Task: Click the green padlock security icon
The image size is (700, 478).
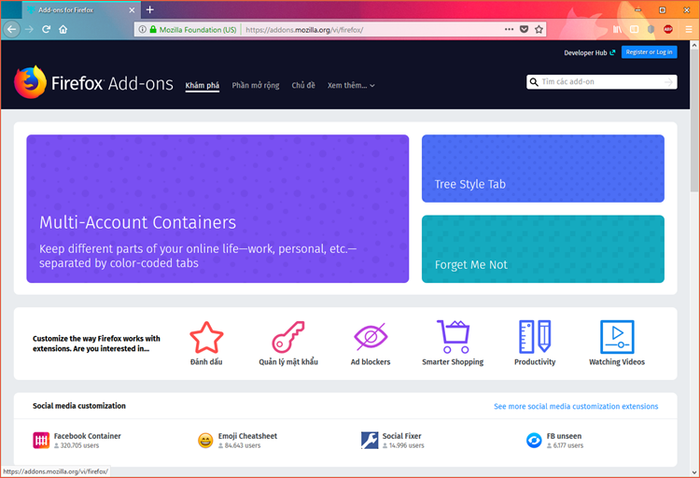Action: (x=153, y=29)
